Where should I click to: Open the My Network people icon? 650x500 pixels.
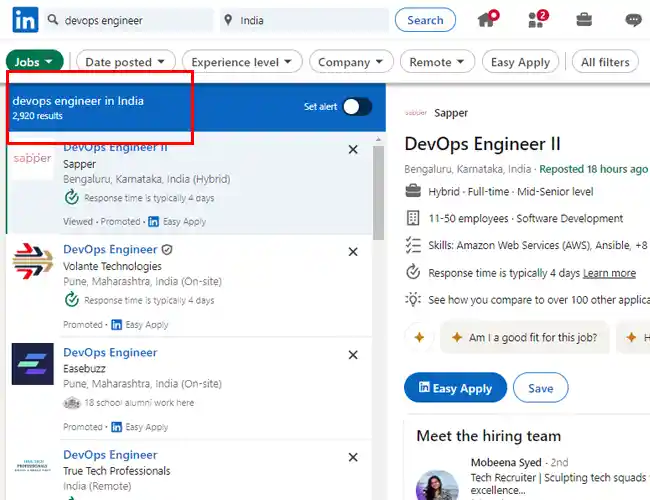(538, 19)
